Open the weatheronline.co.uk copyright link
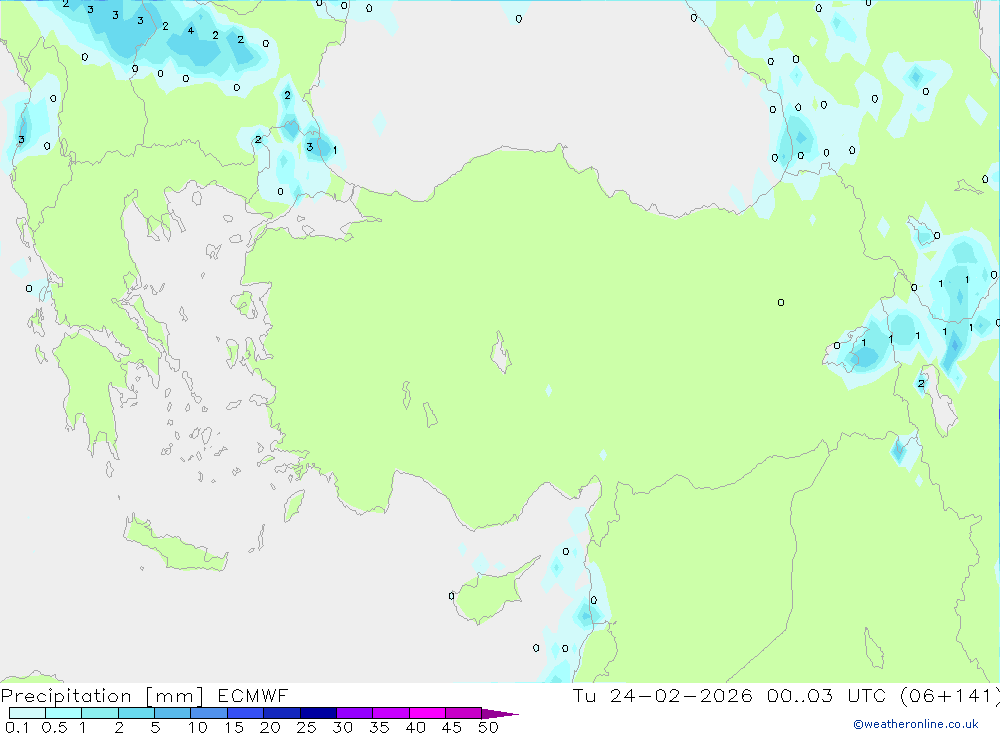 click(x=916, y=724)
